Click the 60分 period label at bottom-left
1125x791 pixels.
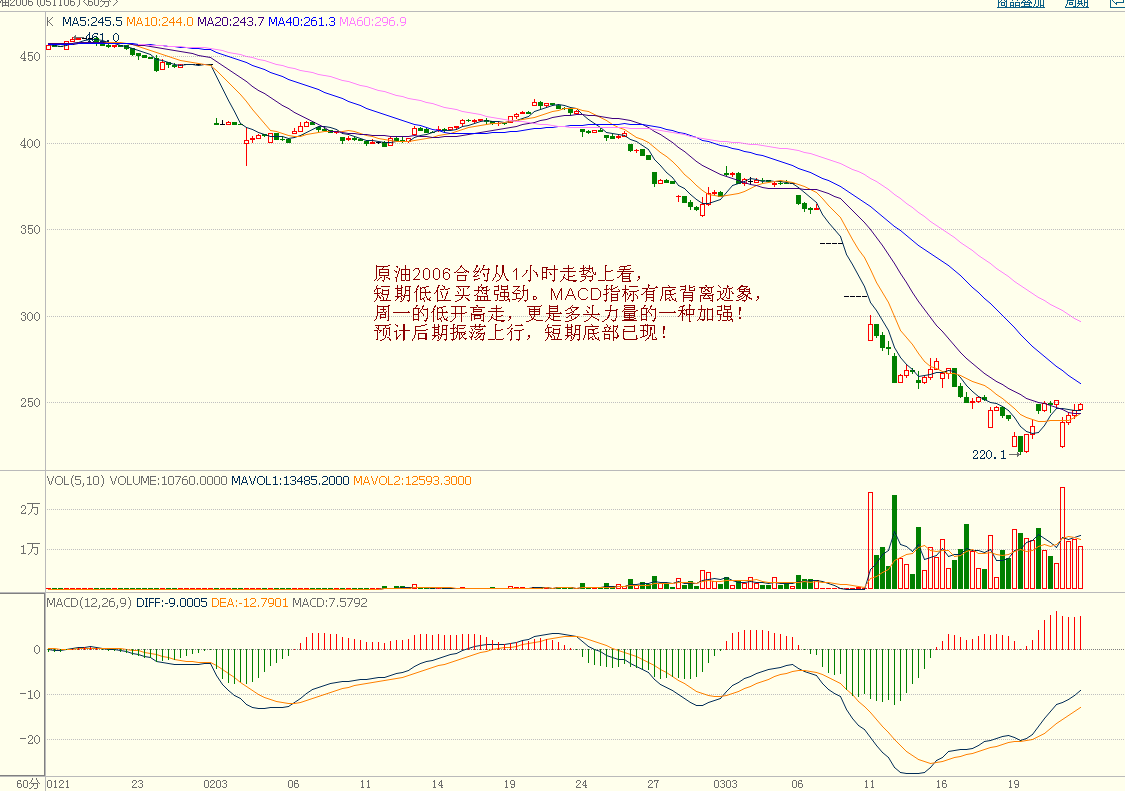[24, 783]
